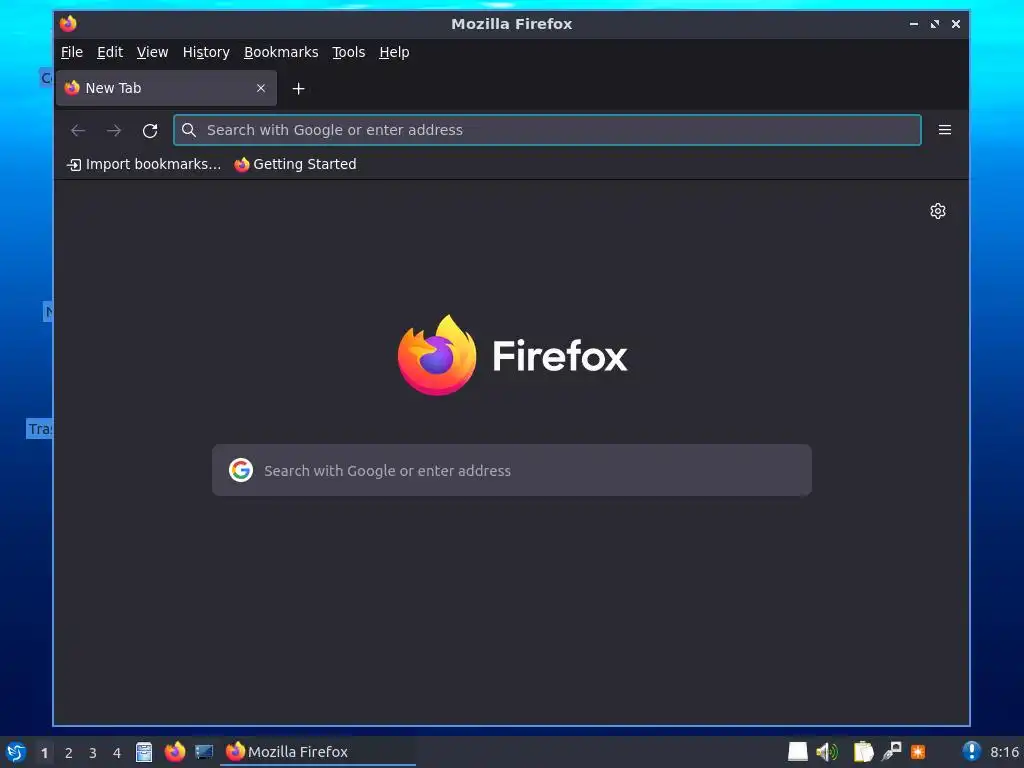
Task: Click the forward navigation arrow
Action: pyautogui.click(x=114, y=131)
